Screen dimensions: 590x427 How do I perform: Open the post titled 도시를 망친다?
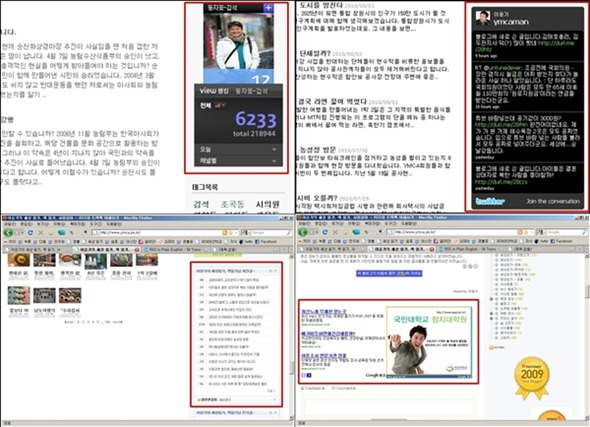click(x=321, y=5)
